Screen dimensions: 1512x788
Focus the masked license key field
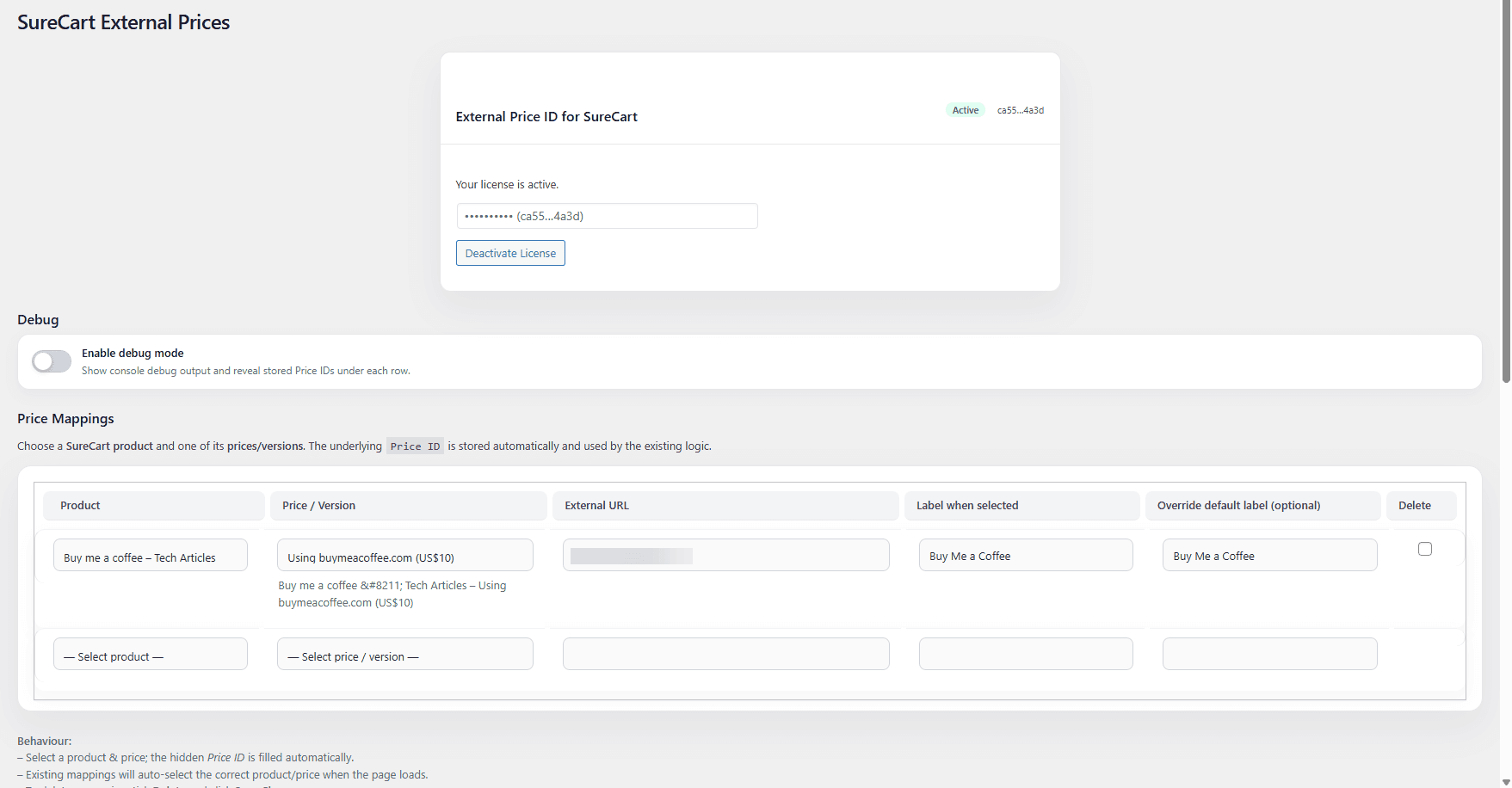607,216
